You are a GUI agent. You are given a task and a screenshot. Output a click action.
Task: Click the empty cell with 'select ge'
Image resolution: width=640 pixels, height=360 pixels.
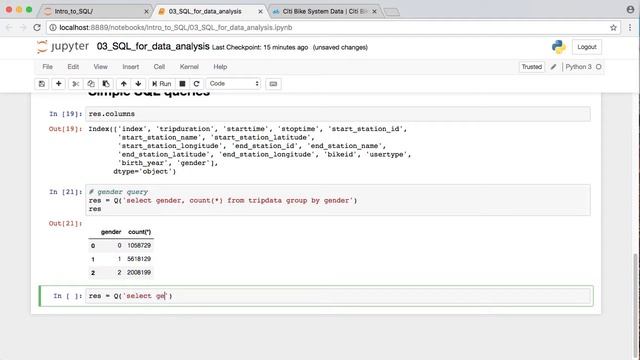point(339,296)
